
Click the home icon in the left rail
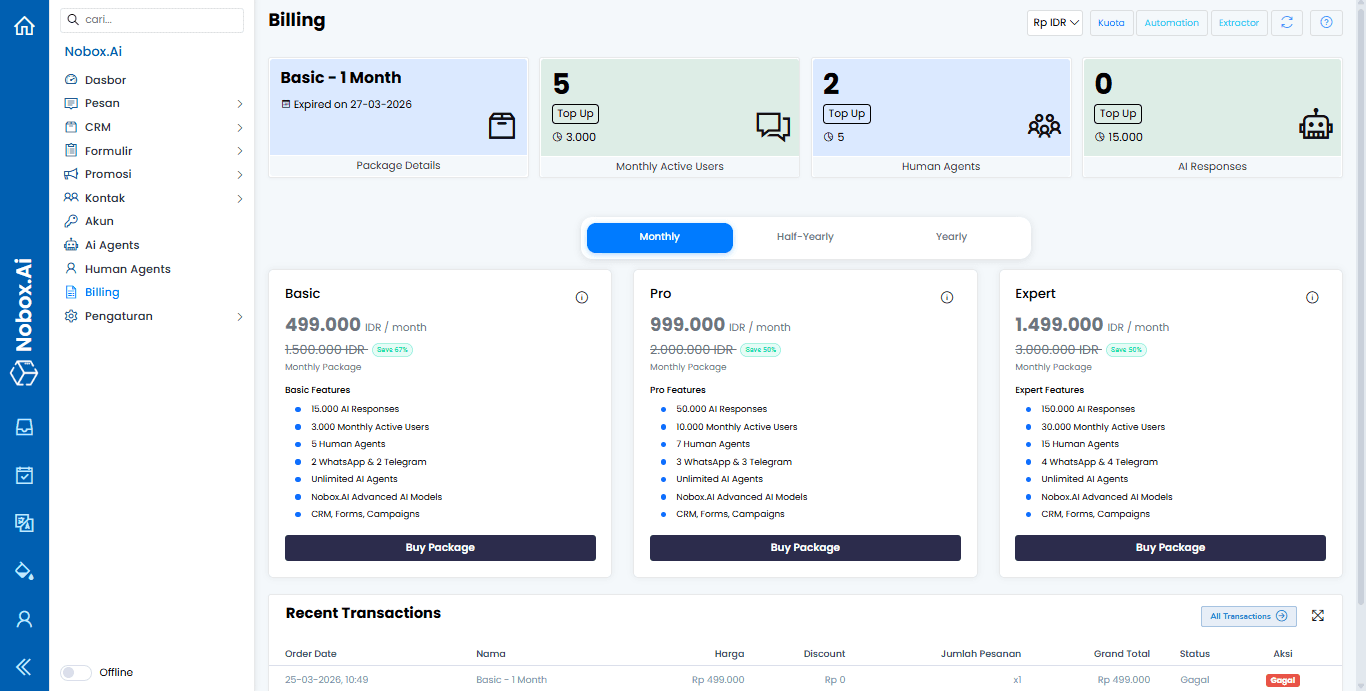24,26
